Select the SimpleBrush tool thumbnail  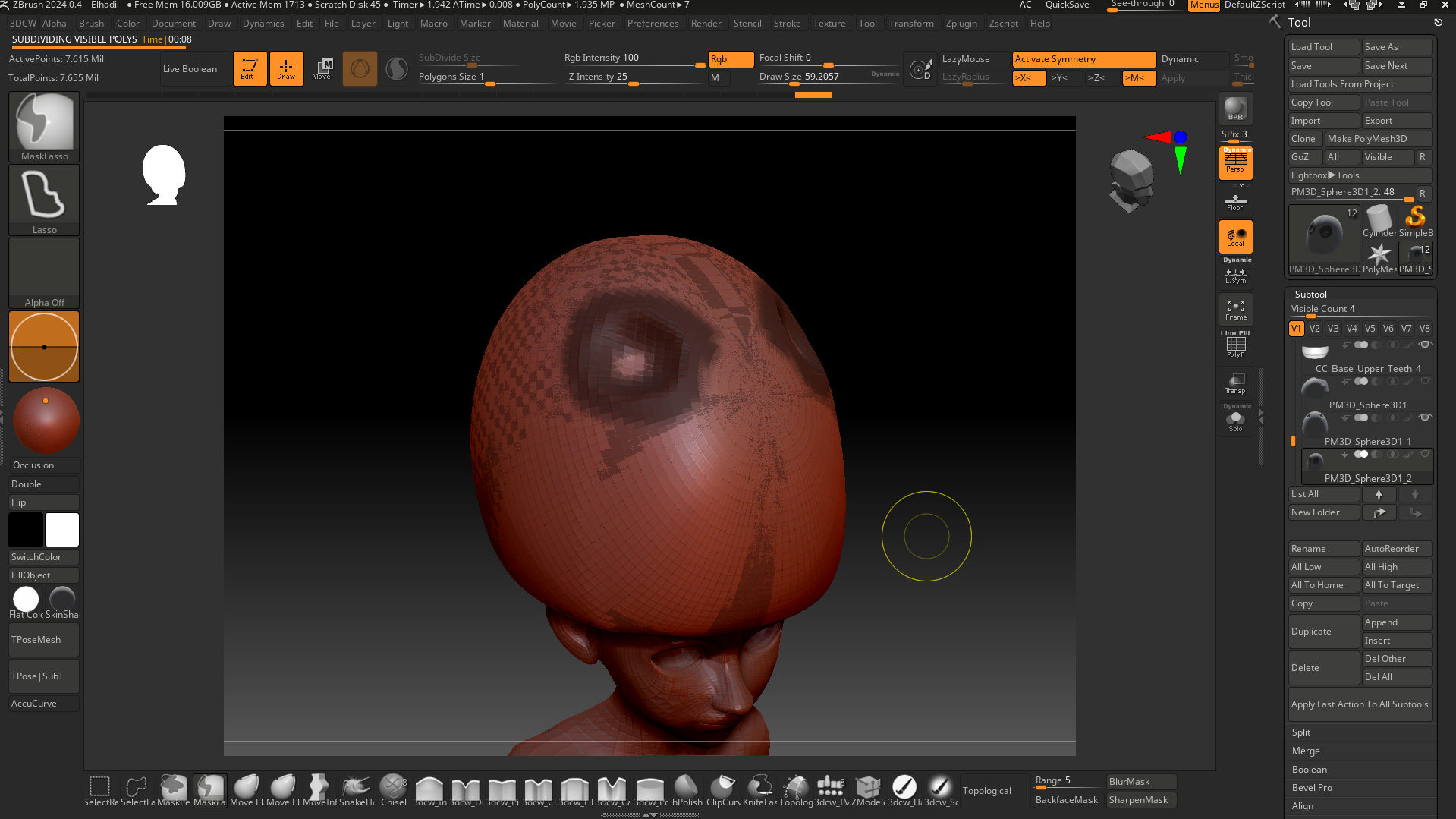(x=1416, y=222)
